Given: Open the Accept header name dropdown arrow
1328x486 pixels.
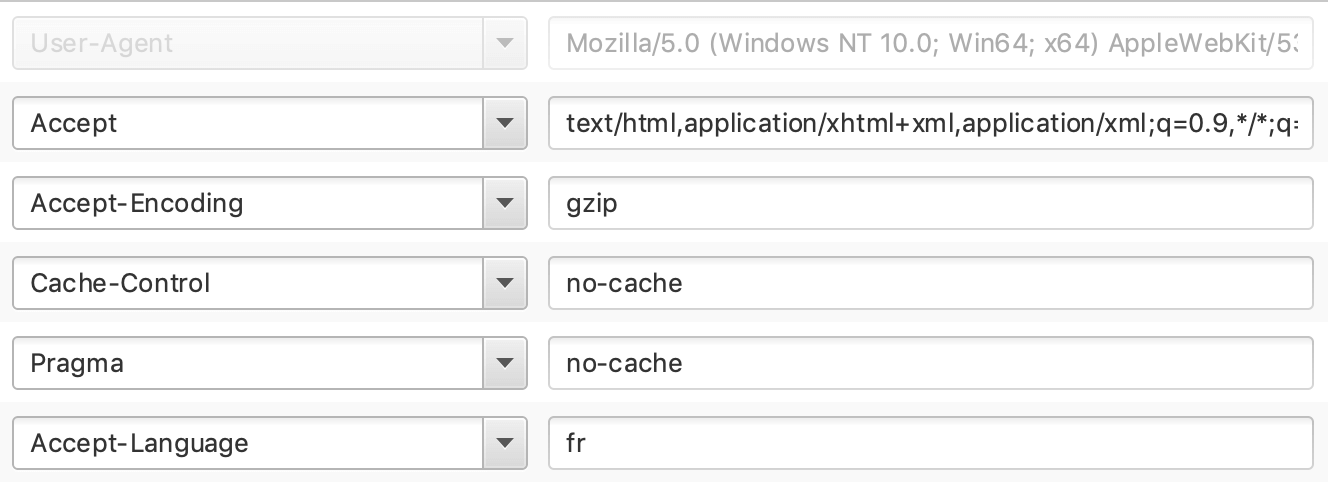Looking at the screenshot, I should 504,123.
